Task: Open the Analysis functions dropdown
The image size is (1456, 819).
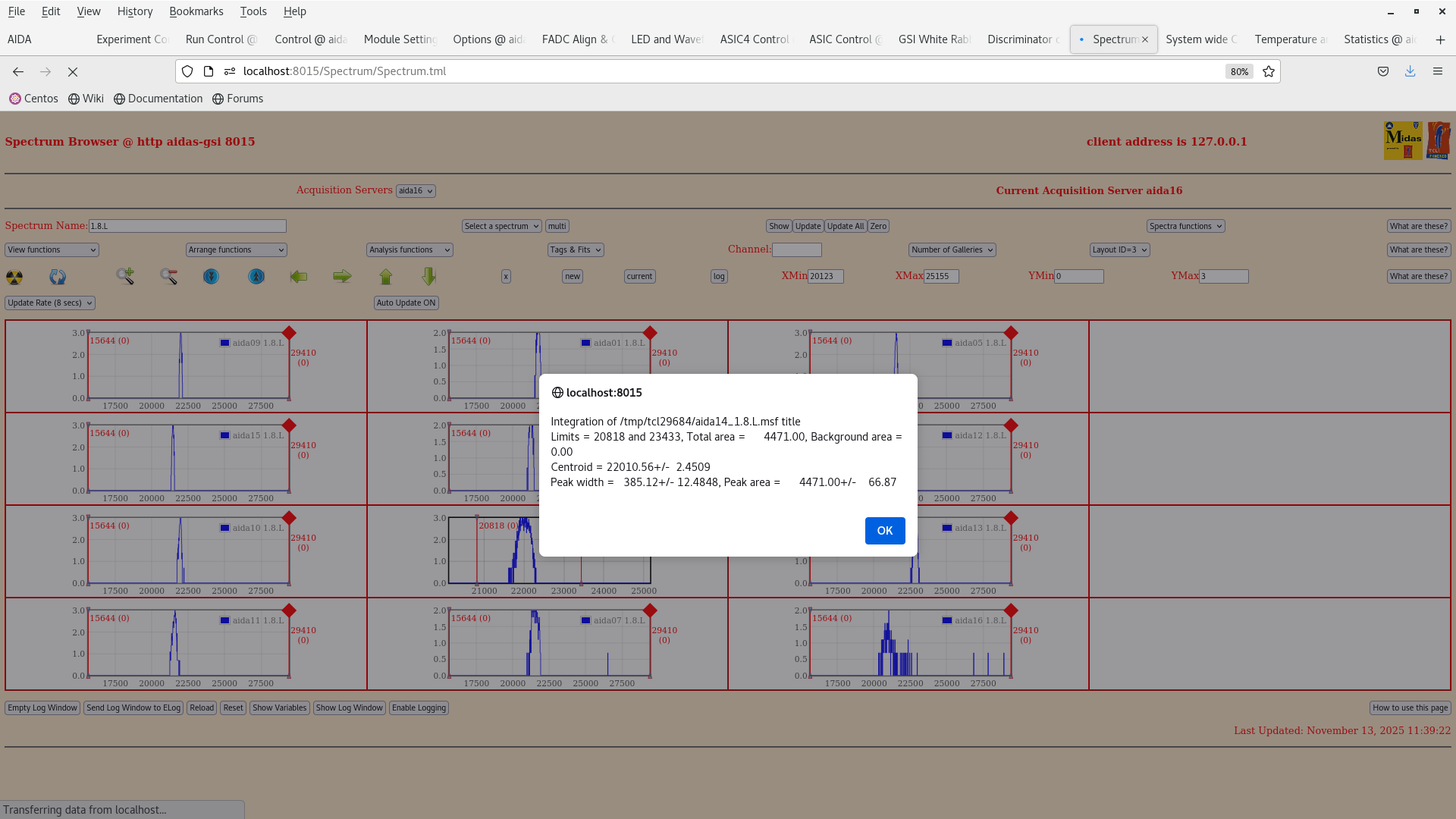Action: point(409,249)
